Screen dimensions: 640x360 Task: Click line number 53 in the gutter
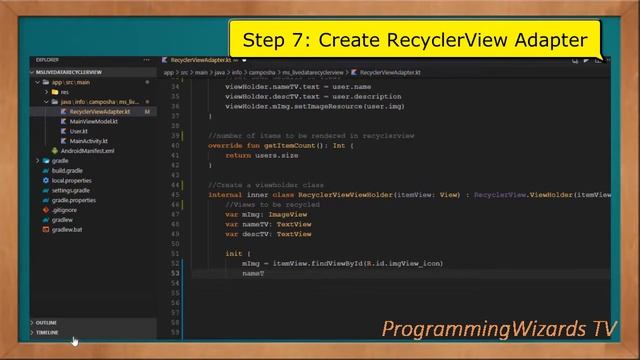[175, 273]
